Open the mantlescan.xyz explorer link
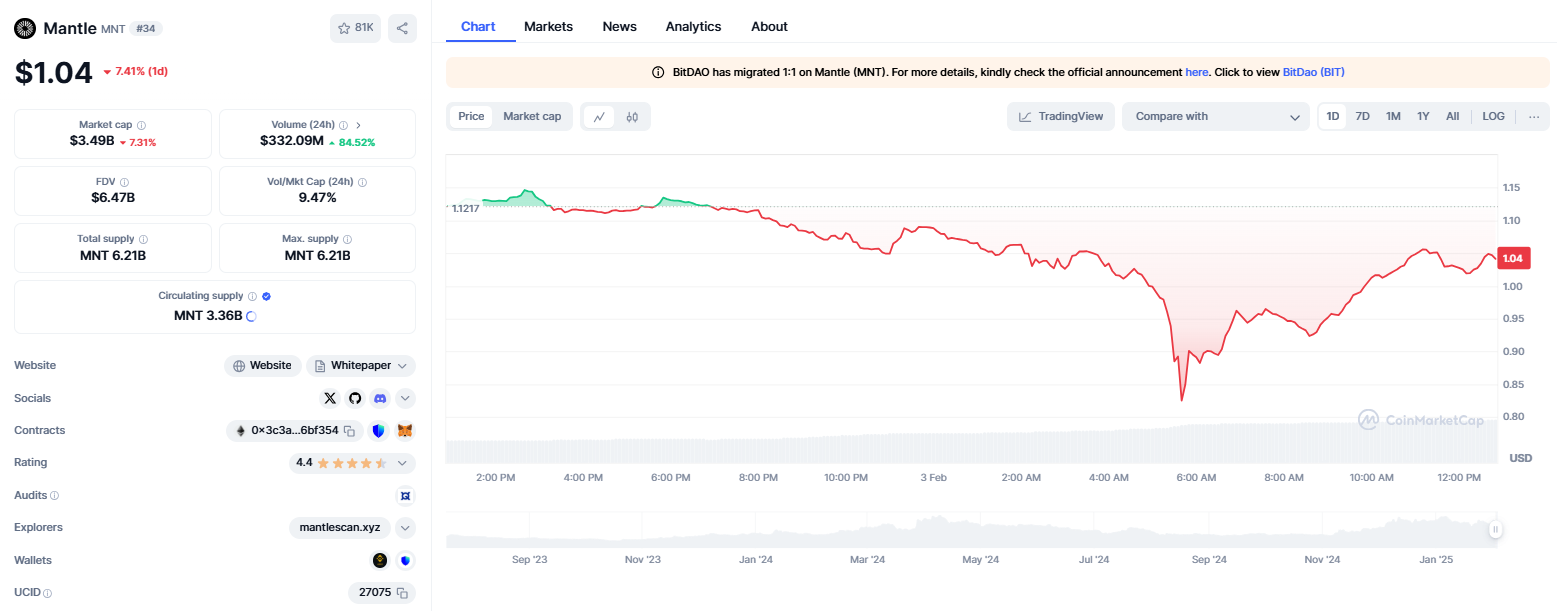 point(340,527)
